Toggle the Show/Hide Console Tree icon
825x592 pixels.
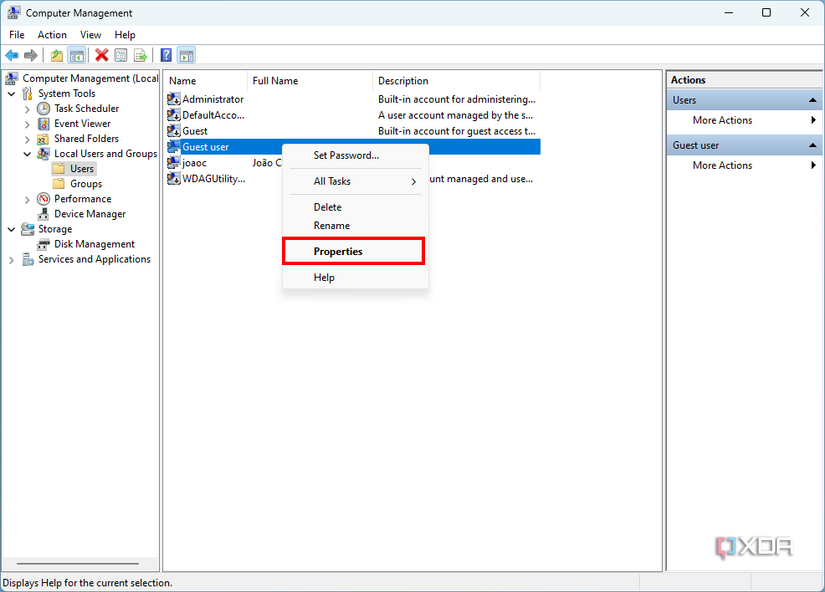[x=77, y=55]
